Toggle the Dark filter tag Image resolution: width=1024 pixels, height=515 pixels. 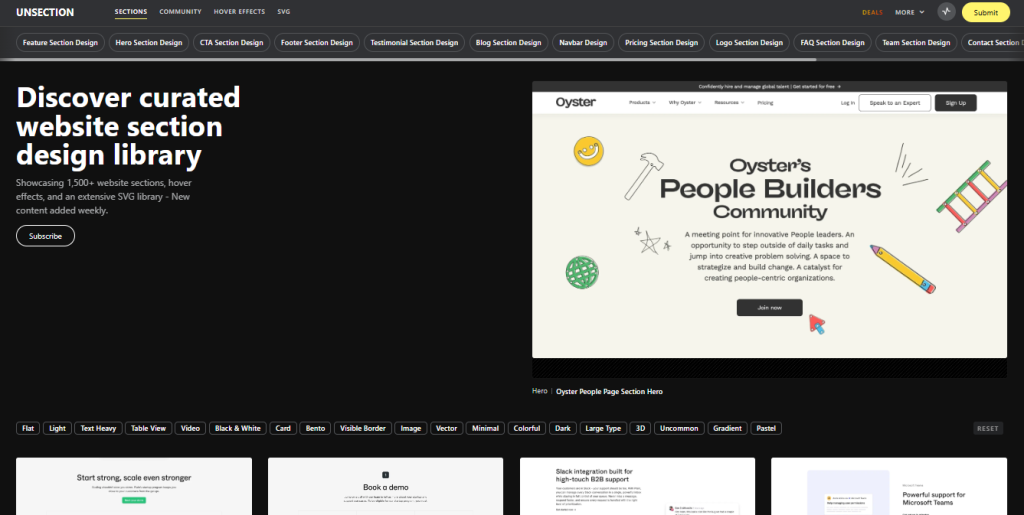pos(563,428)
